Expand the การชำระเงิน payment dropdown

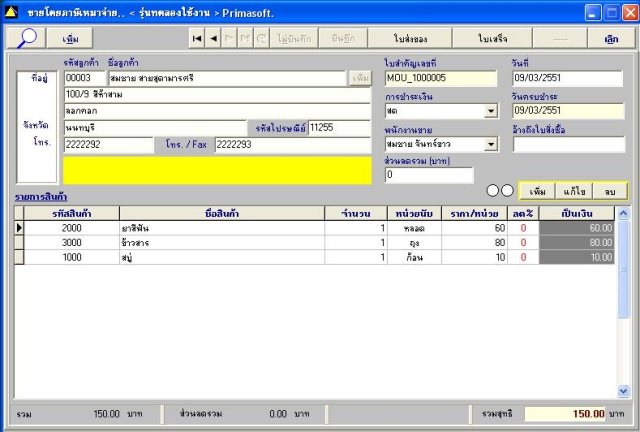click(x=491, y=111)
